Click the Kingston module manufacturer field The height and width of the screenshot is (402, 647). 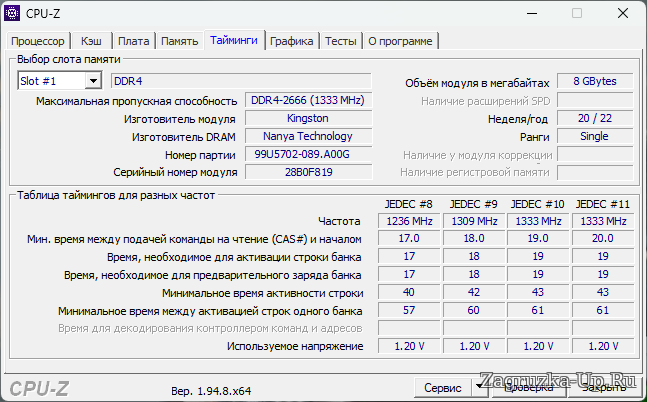[x=307, y=118]
